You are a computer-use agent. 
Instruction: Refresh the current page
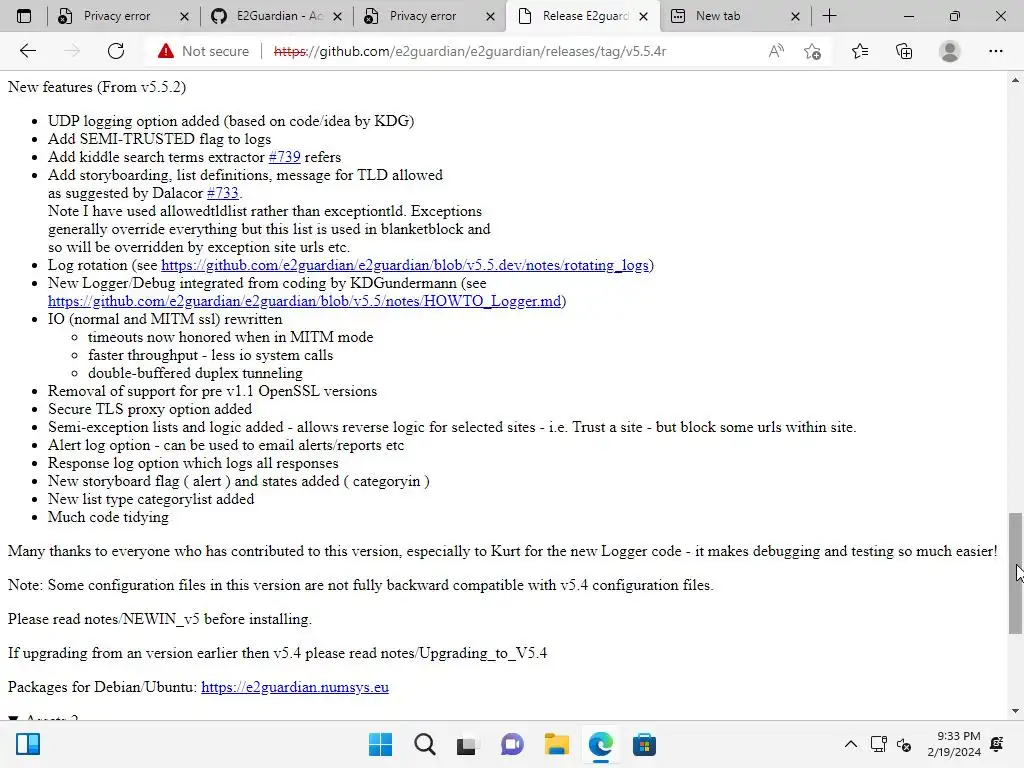pyautogui.click(x=116, y=51)
